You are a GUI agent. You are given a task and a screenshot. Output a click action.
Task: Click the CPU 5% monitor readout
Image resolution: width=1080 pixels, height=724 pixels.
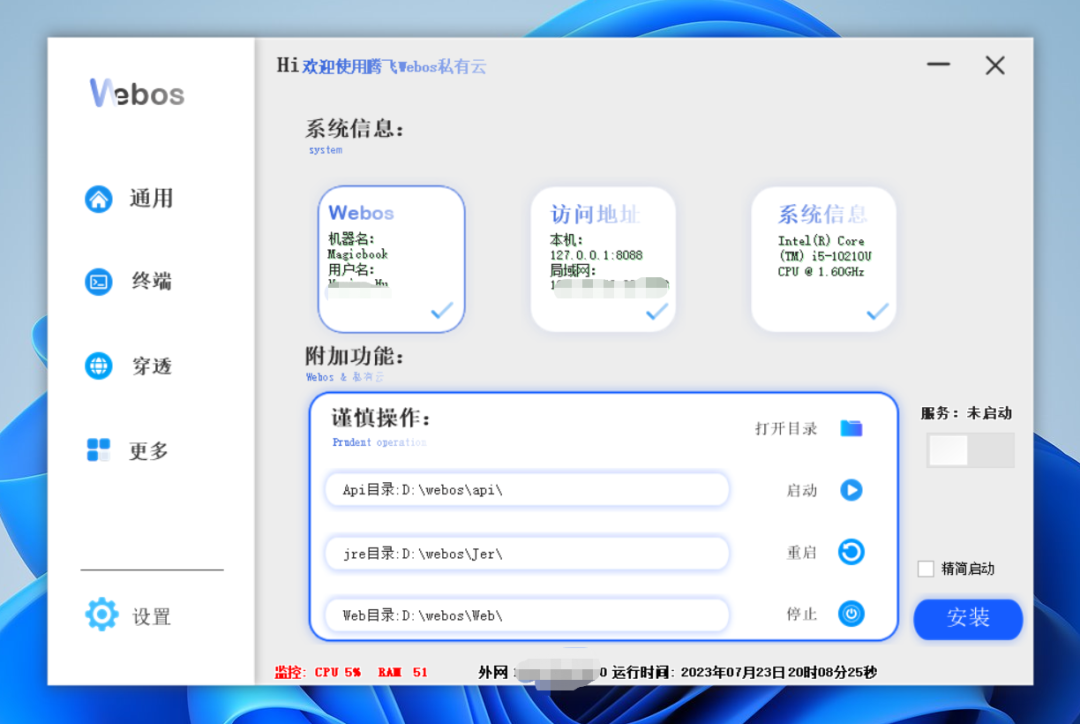click(338, 672)
